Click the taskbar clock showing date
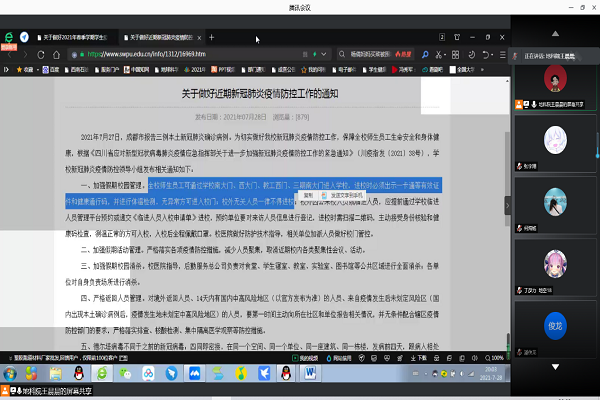 (x=478, y=372)
